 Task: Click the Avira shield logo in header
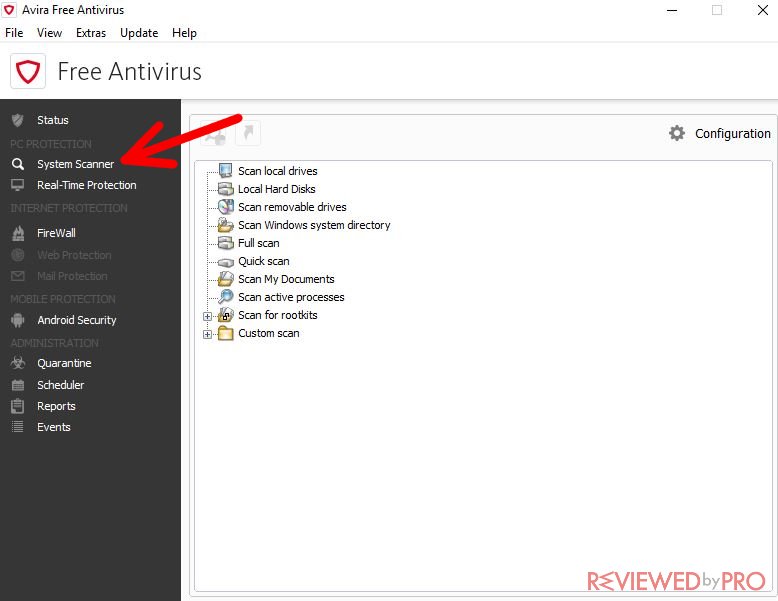28,71
